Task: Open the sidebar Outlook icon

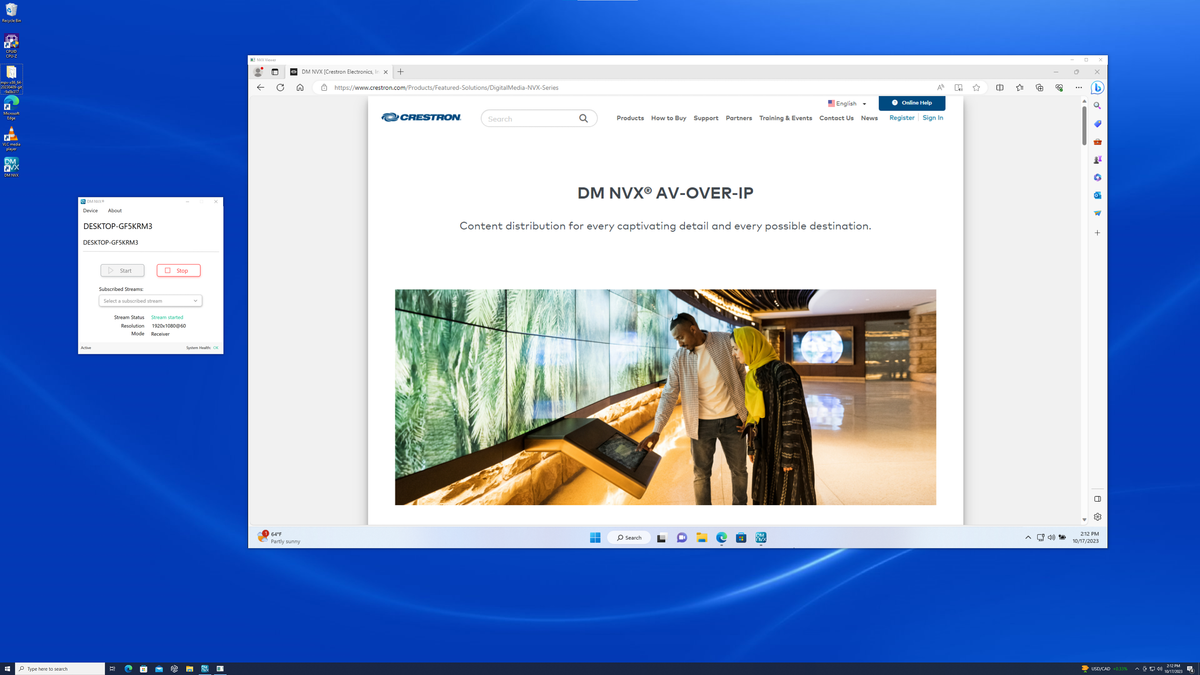Action: click(1097, 195)
